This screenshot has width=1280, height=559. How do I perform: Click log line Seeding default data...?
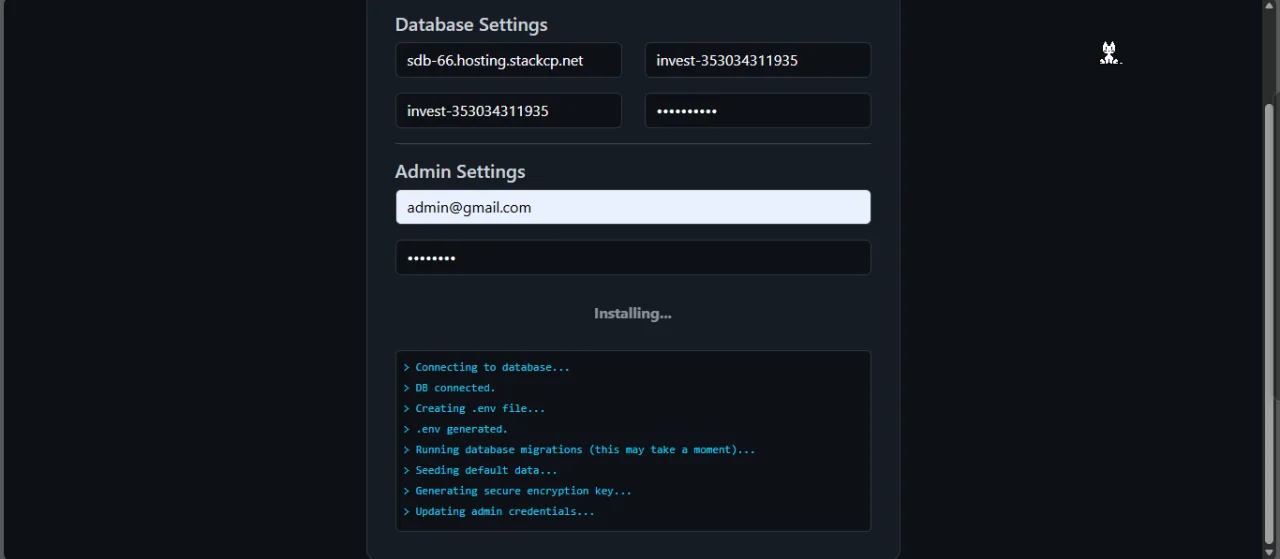click(480, 470)
